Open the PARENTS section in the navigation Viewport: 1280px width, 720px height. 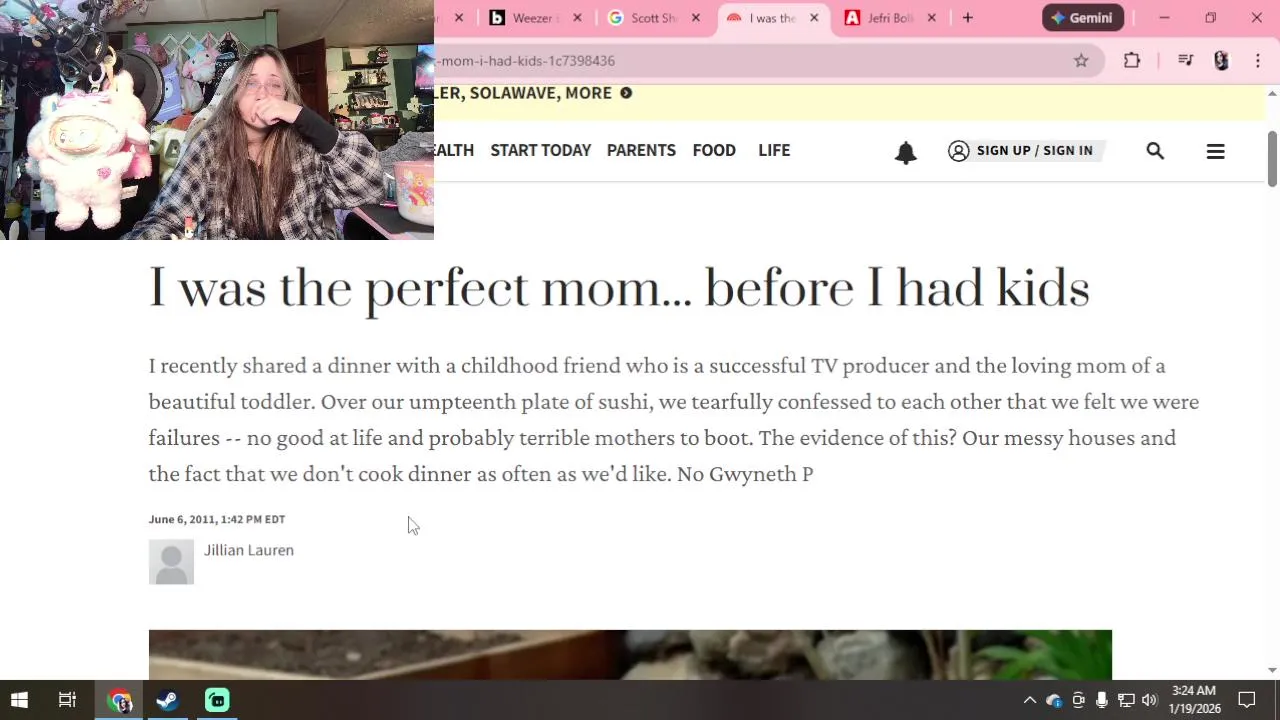click(x=641, y=150)
